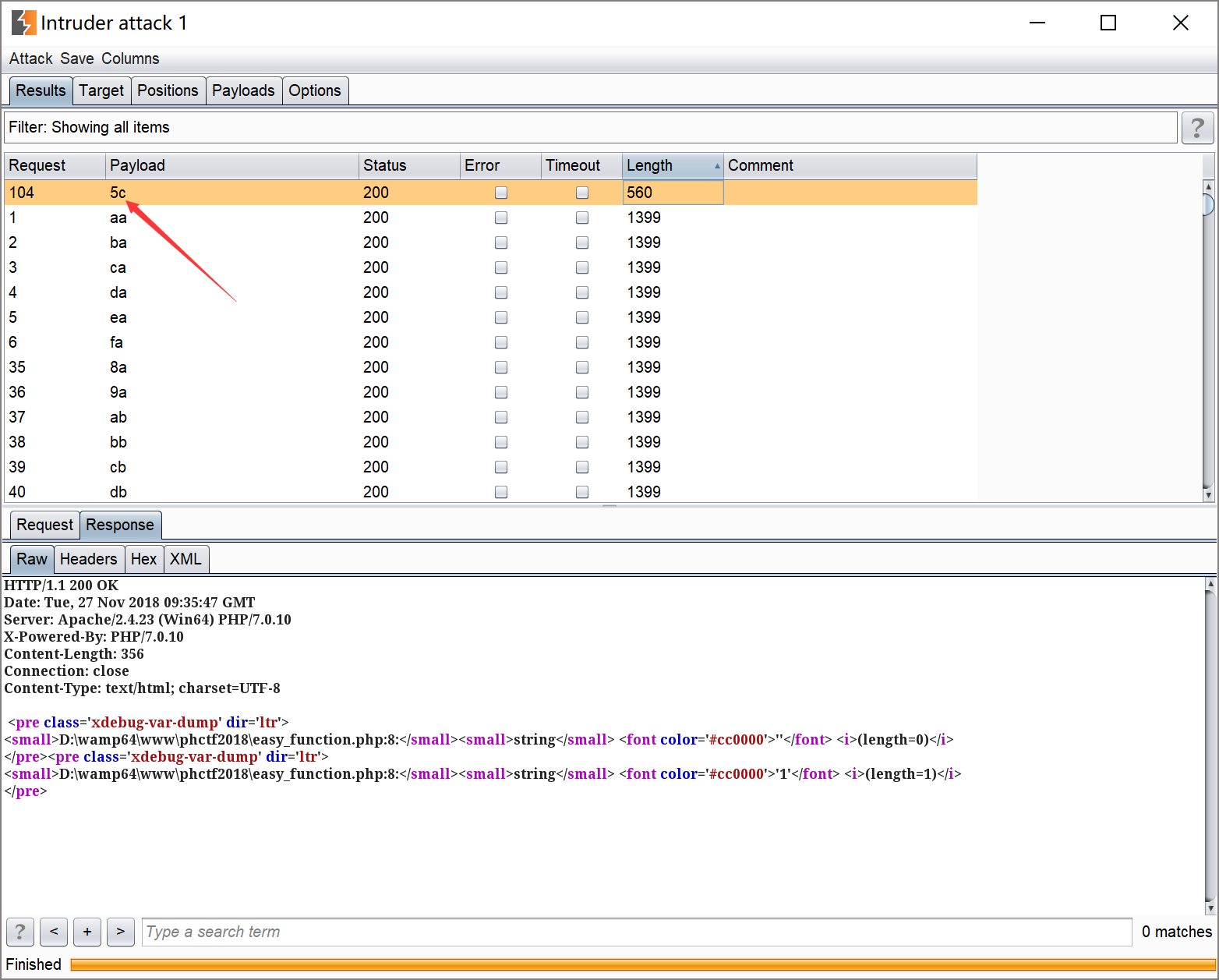Viewport: 1219px width, 980px height.
Task: Select request 39 row with payload cb
Action: pyautogui.click(x=491, y=467)
